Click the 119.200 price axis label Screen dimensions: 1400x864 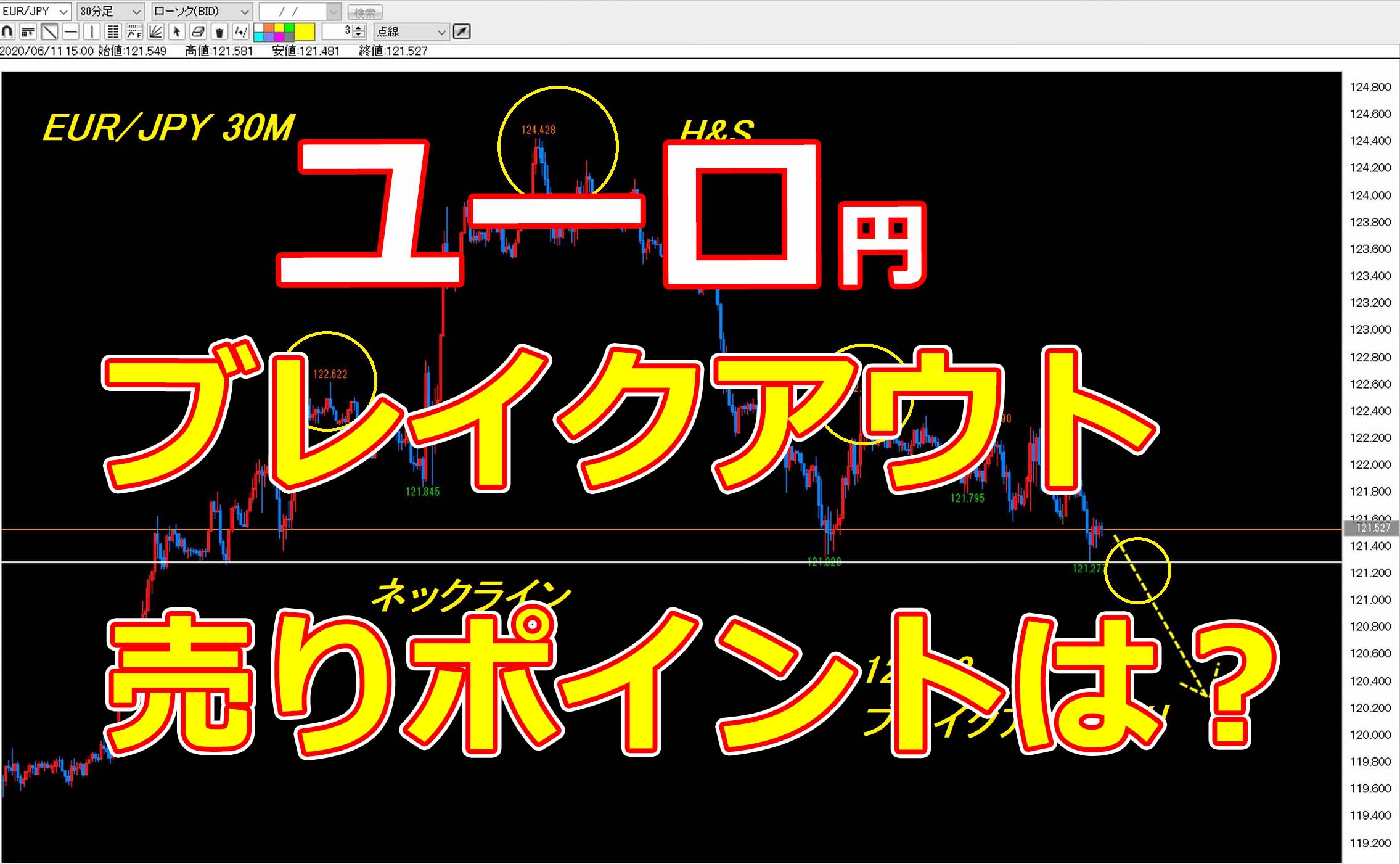coord(1370,843)
